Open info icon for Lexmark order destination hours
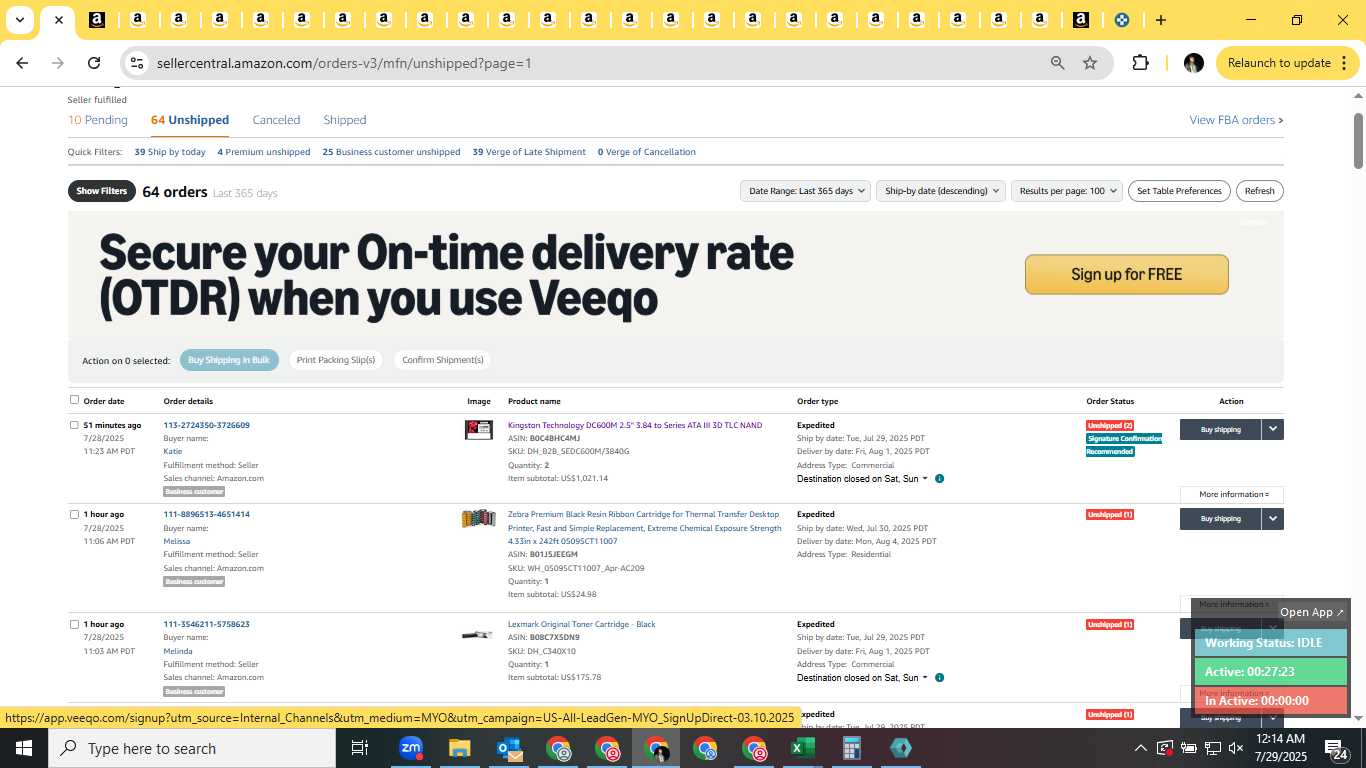This screenshot has width=1366, height=768. (x=939, y=678)
